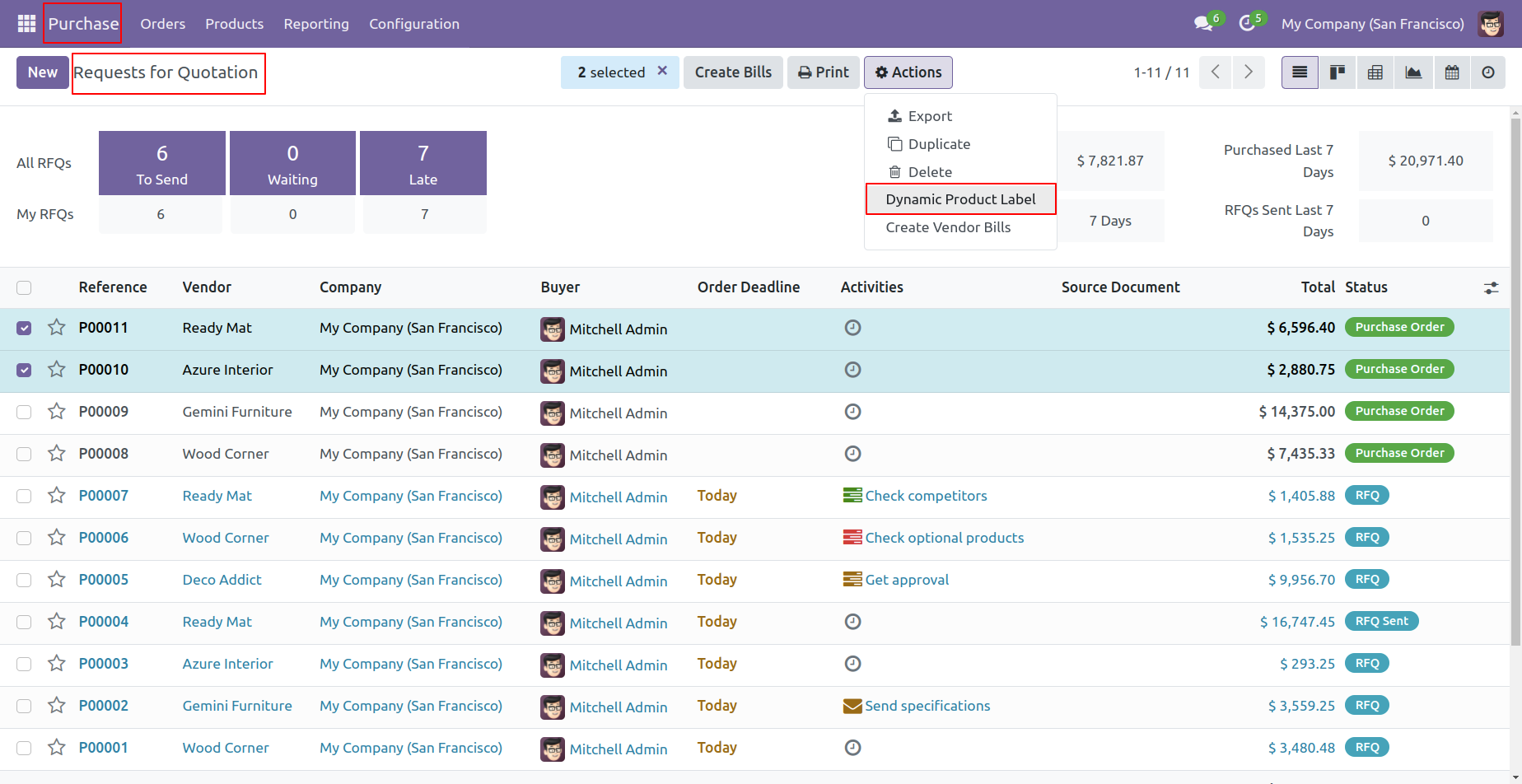Switch to kanban view
Image resolution: width=1522 pixels, height=784 pixels.
pos(1338,72)
